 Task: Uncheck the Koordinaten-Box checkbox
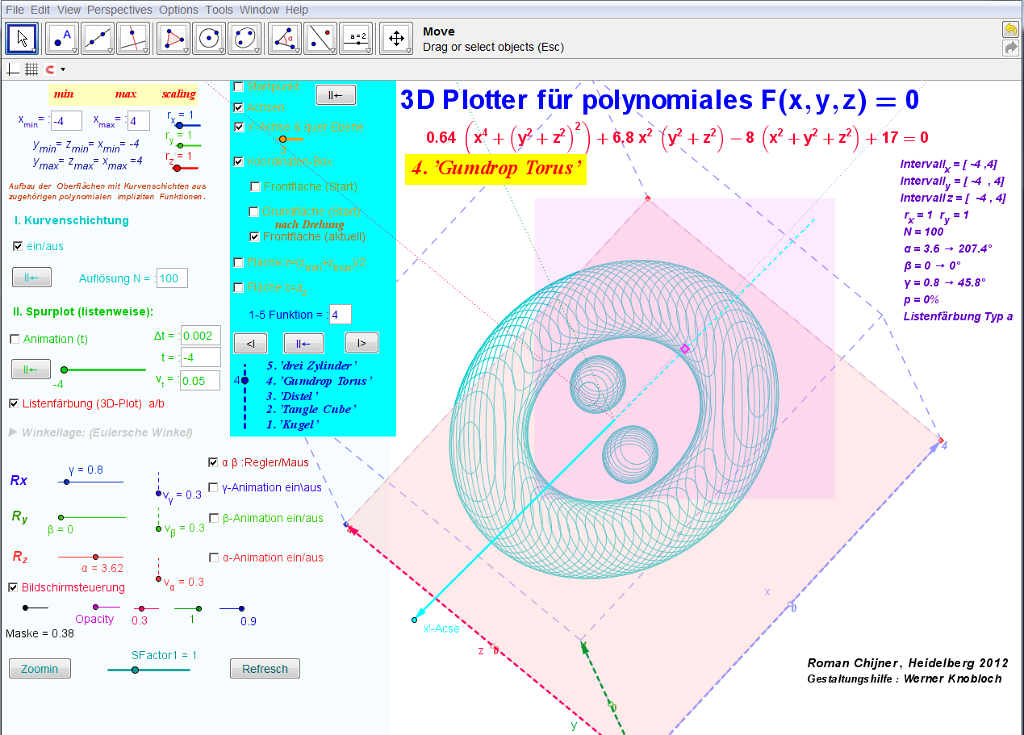coord(238,161)
